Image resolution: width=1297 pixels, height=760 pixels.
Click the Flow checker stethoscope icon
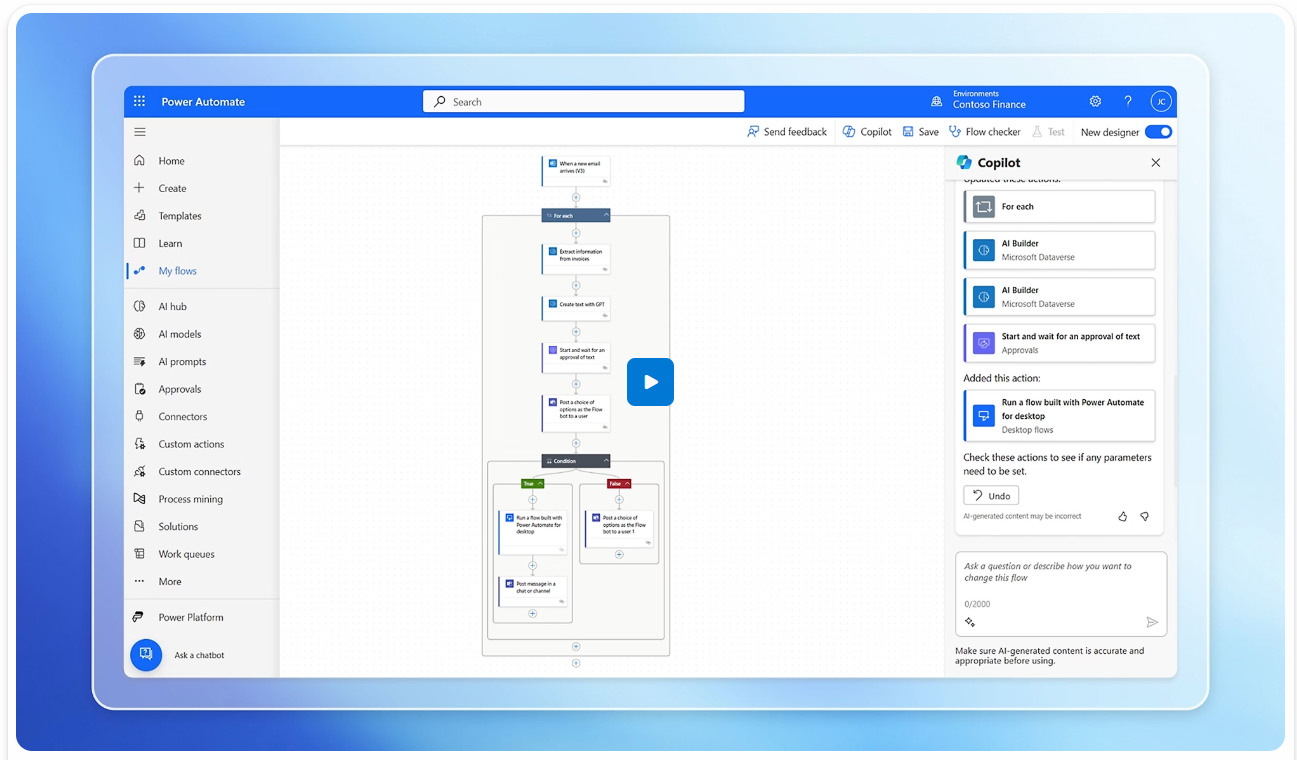955,131
